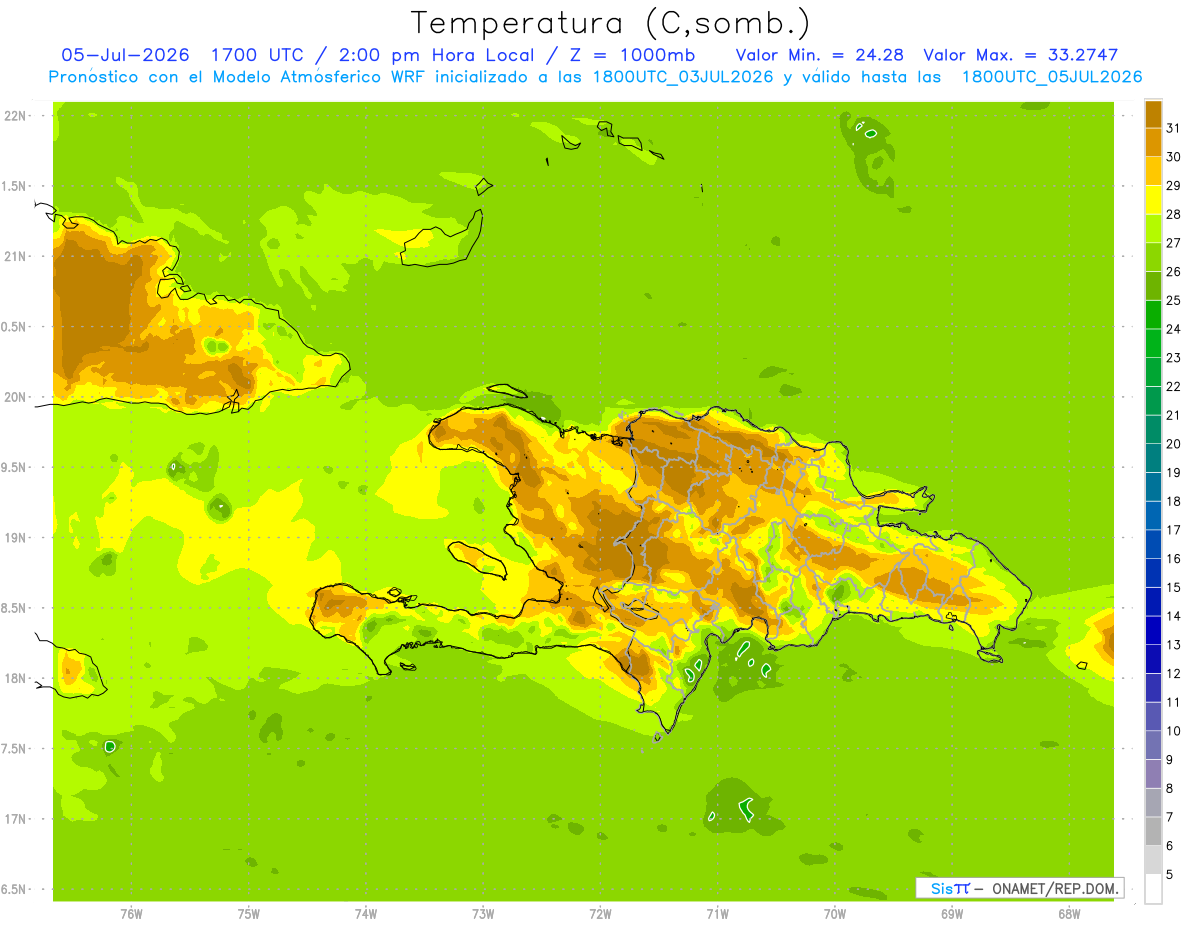Click the "1700 UTC" time label

258,55
